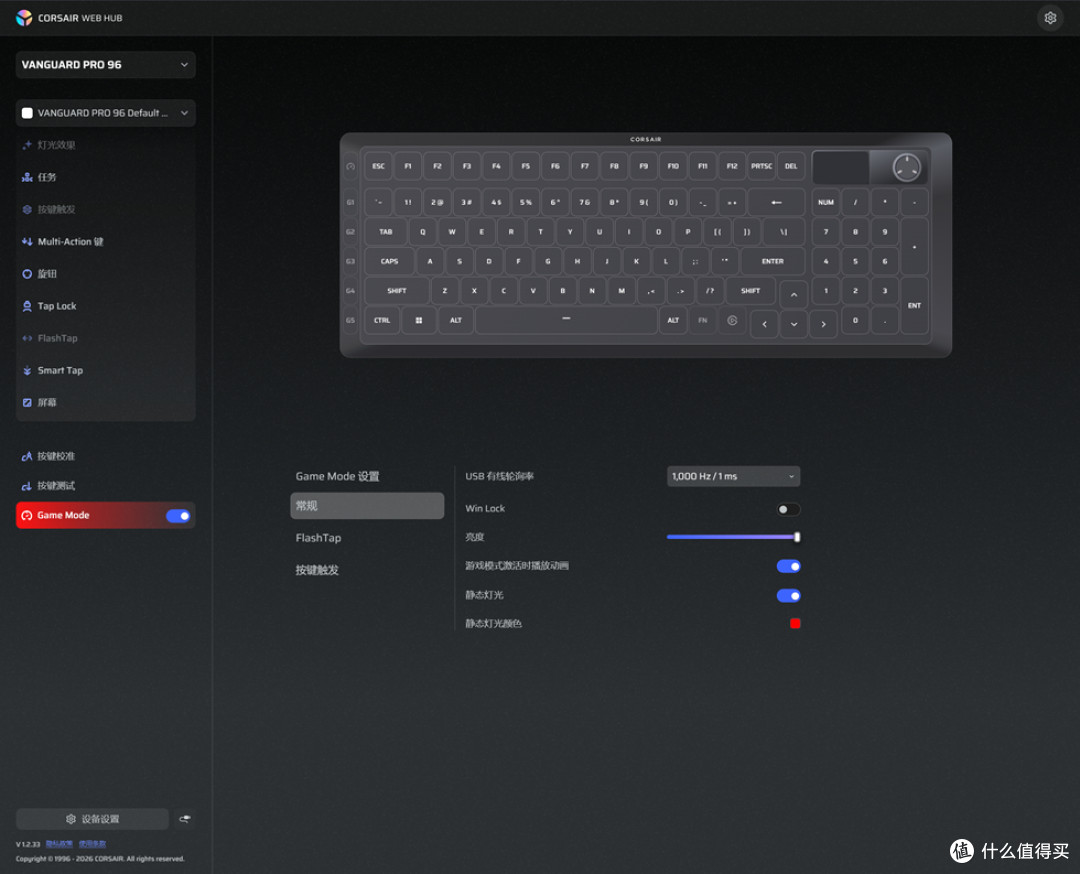Select the 常规 tab in Game Mode settings
1080x874 pixels.
tap(367, 506)
